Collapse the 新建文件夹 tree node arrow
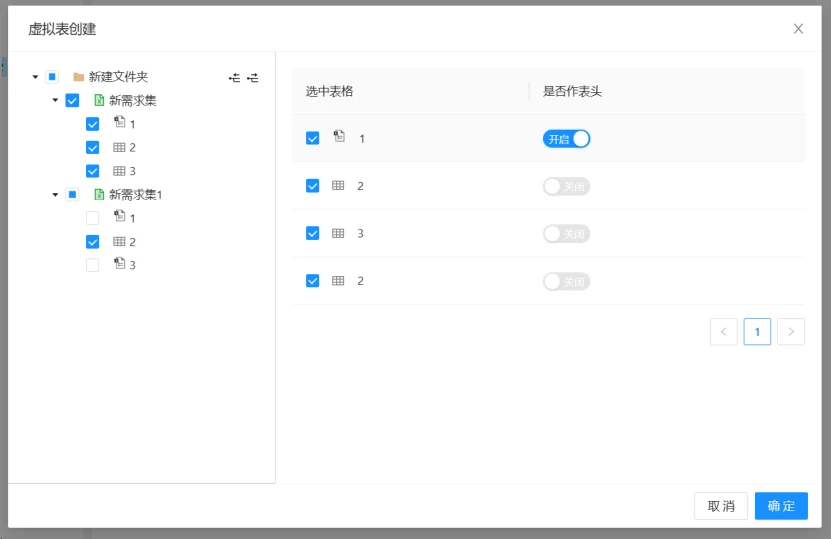Screen dimensions: 831x539 pyautogui.click(x=35, y=77)
